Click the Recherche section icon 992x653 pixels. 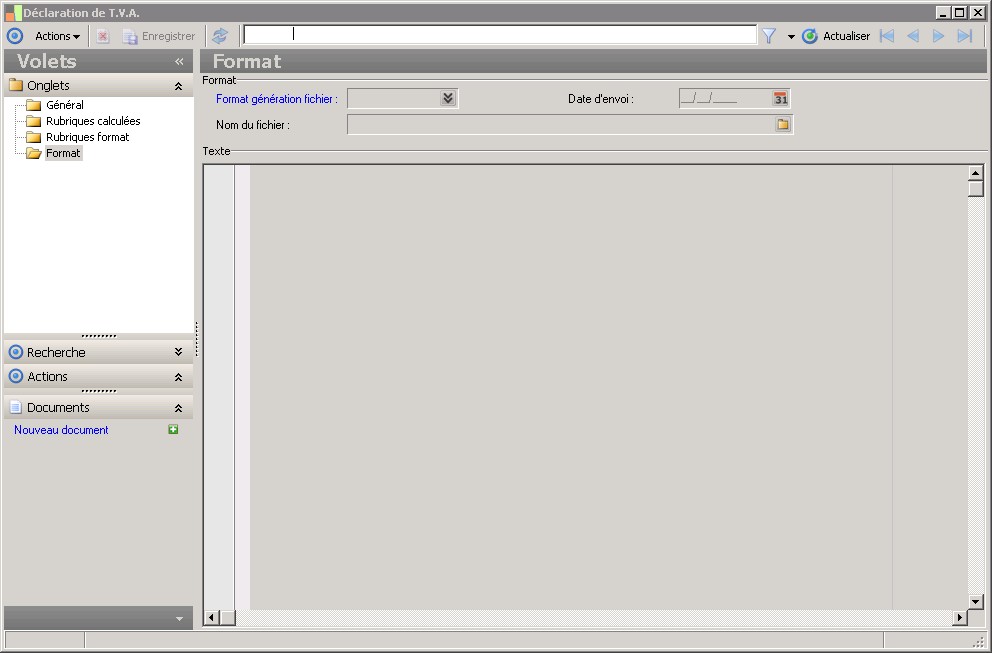tap(16, 352)
